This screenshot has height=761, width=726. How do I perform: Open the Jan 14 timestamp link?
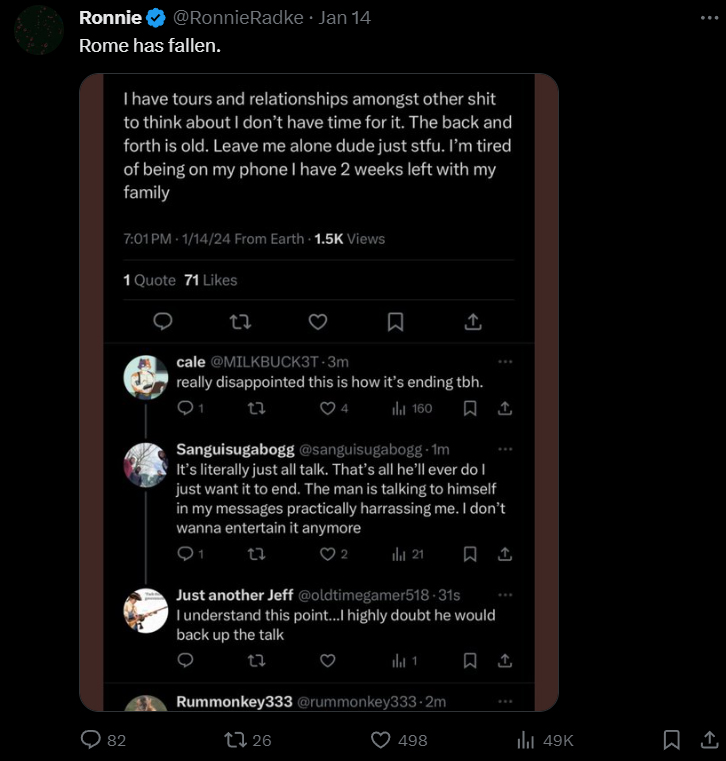pos(345,17)
